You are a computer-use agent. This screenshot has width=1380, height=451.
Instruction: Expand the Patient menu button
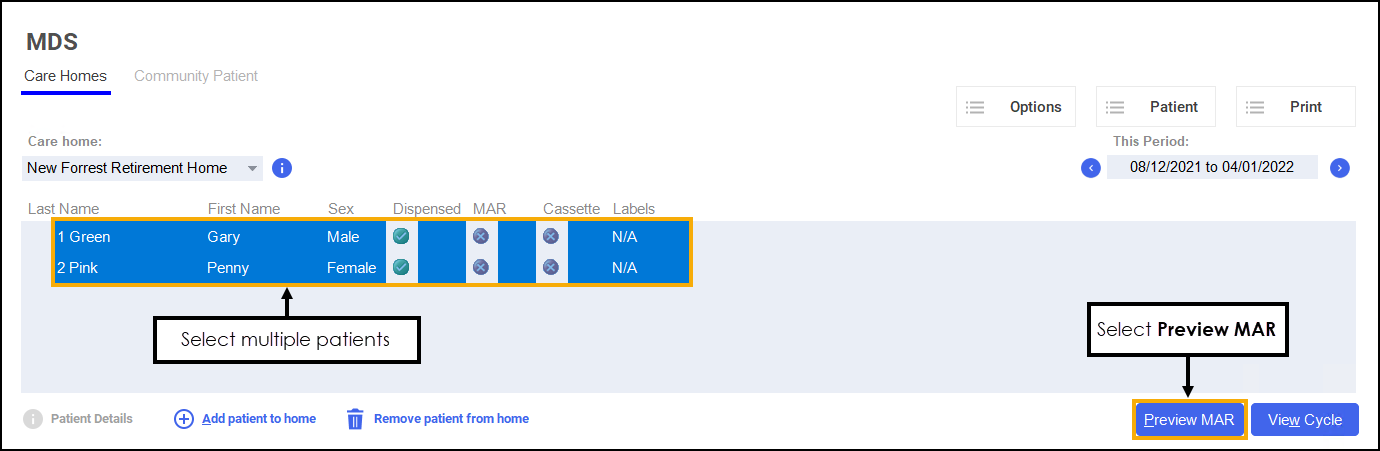(1156, 107)
